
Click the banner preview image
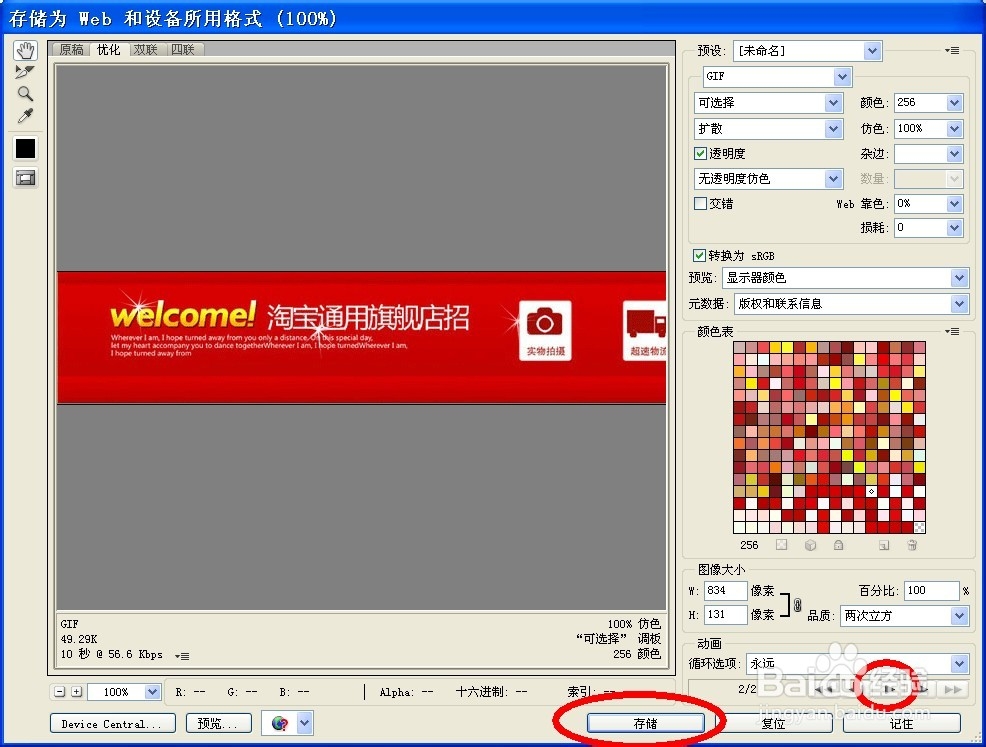[362, 338]
